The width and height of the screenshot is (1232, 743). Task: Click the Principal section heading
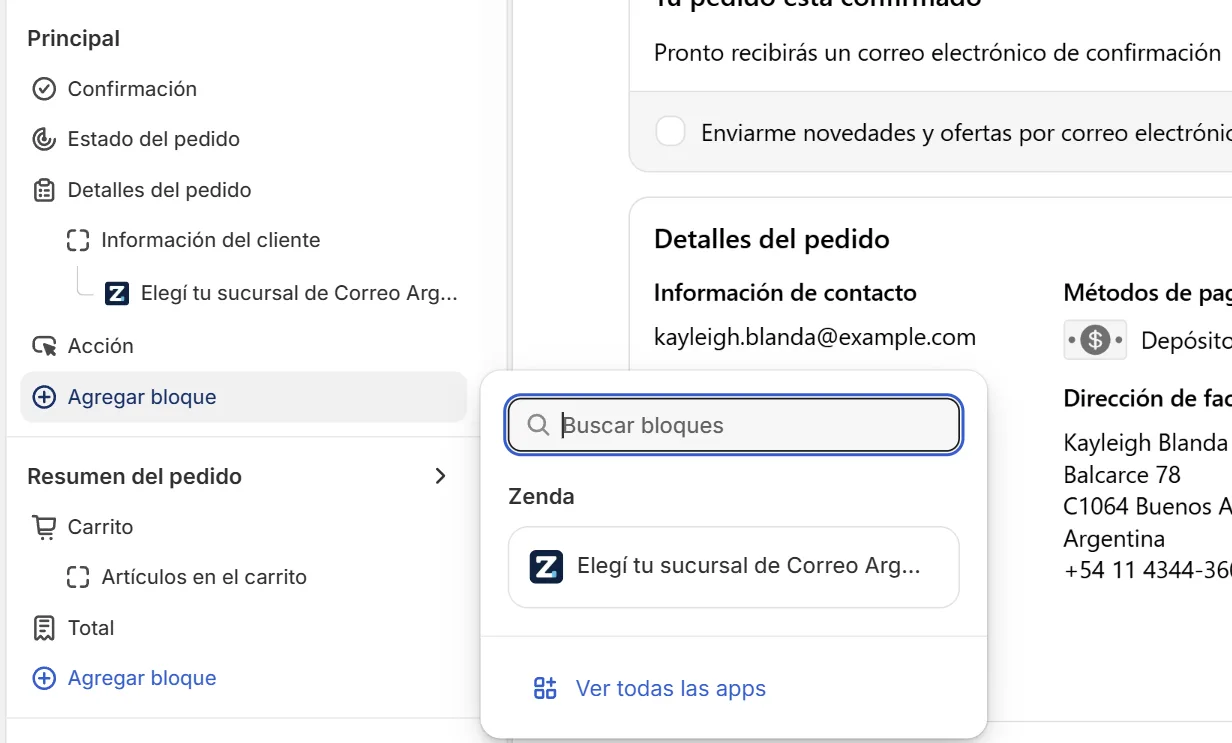click(x=73, y=38)
